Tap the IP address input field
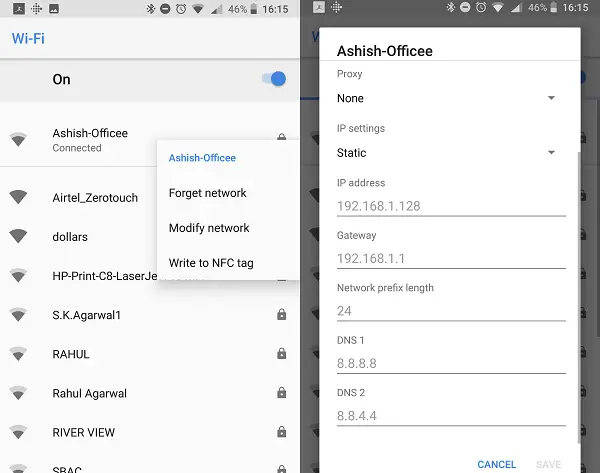600x473 pixels. (451, 207)
